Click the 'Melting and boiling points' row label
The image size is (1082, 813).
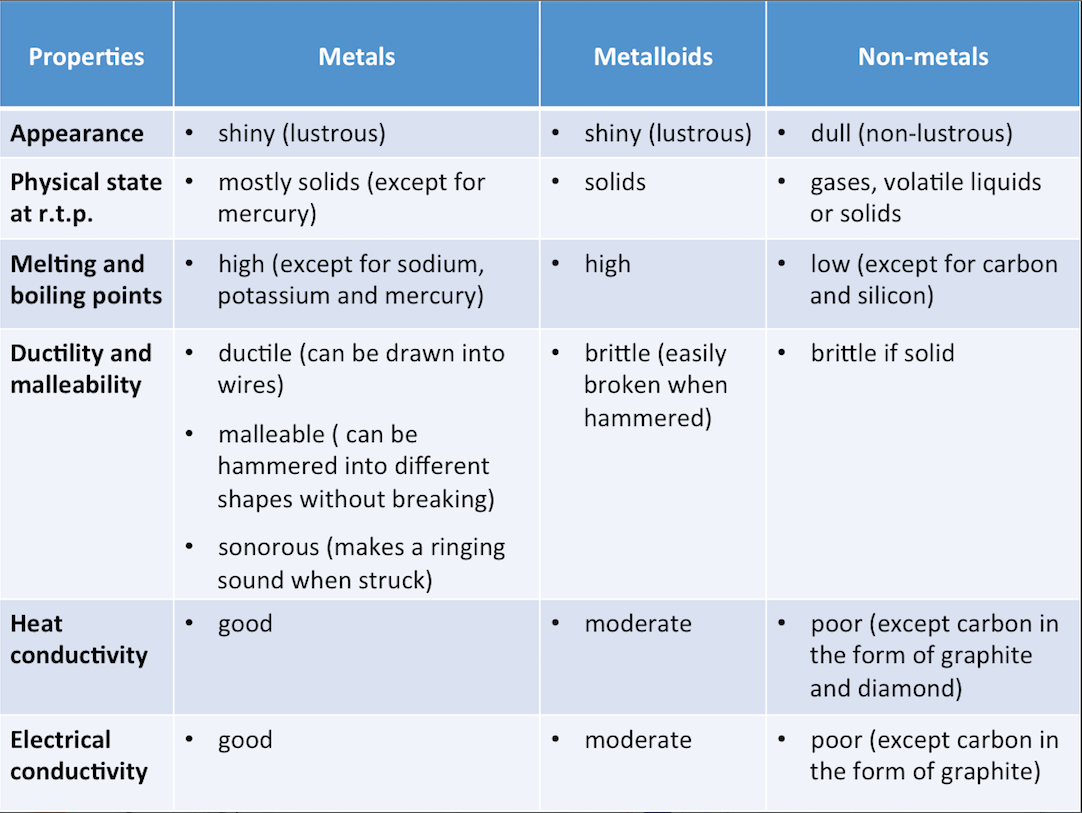pyautogui.click(x=86, y=280)
